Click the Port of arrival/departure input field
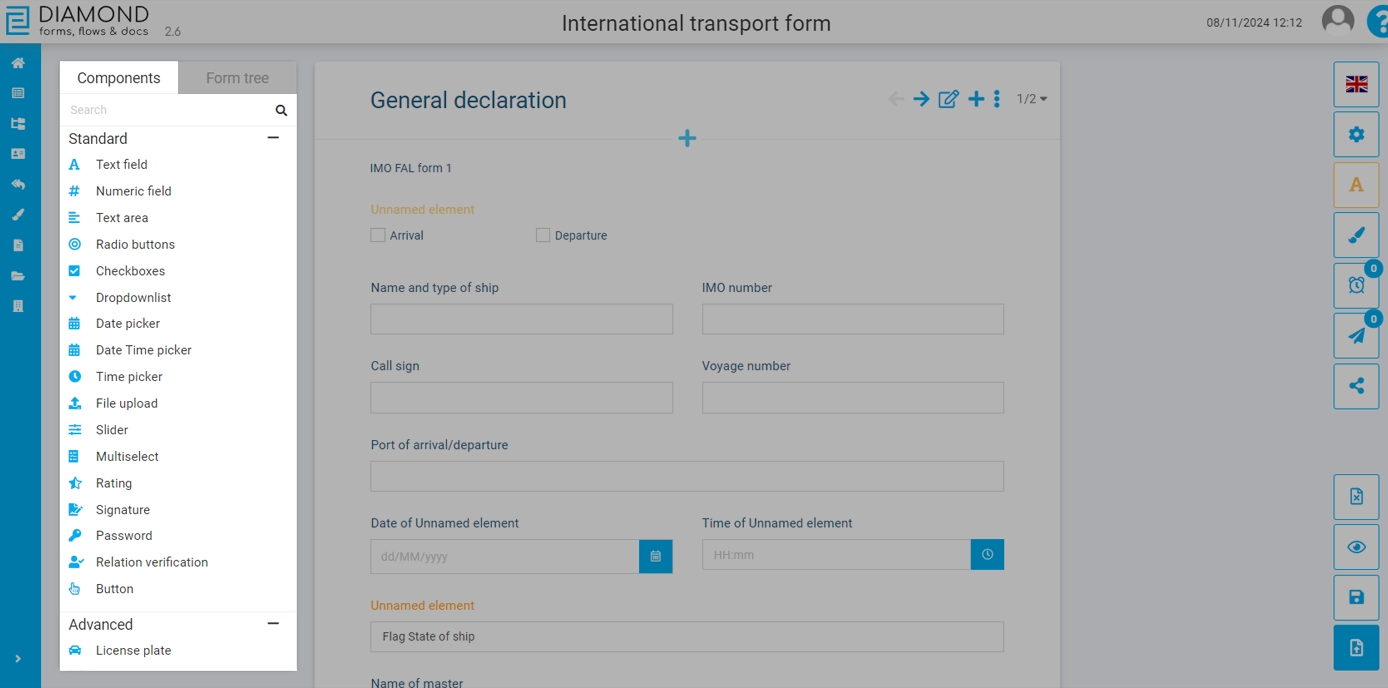This screenshot has width=1388, height=688. (x=686, y=476)
